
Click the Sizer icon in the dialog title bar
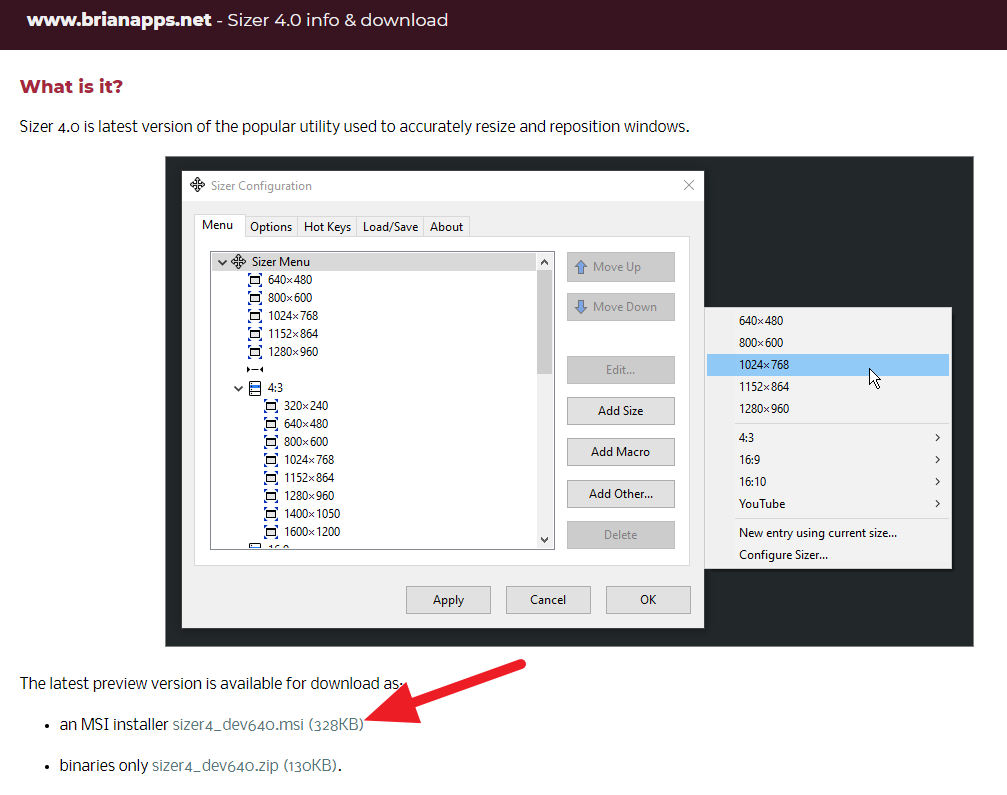pos(198,185)
